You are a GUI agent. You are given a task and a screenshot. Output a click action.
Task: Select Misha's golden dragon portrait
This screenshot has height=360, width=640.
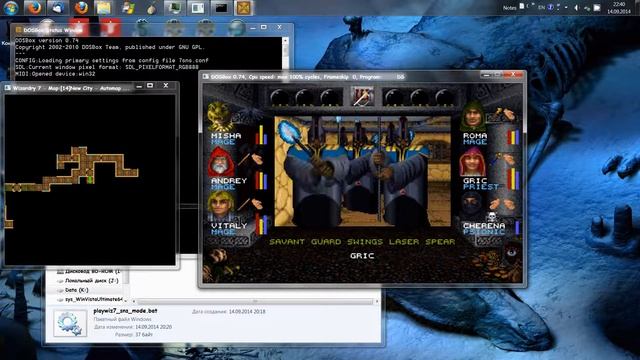[x=220, y=116]
